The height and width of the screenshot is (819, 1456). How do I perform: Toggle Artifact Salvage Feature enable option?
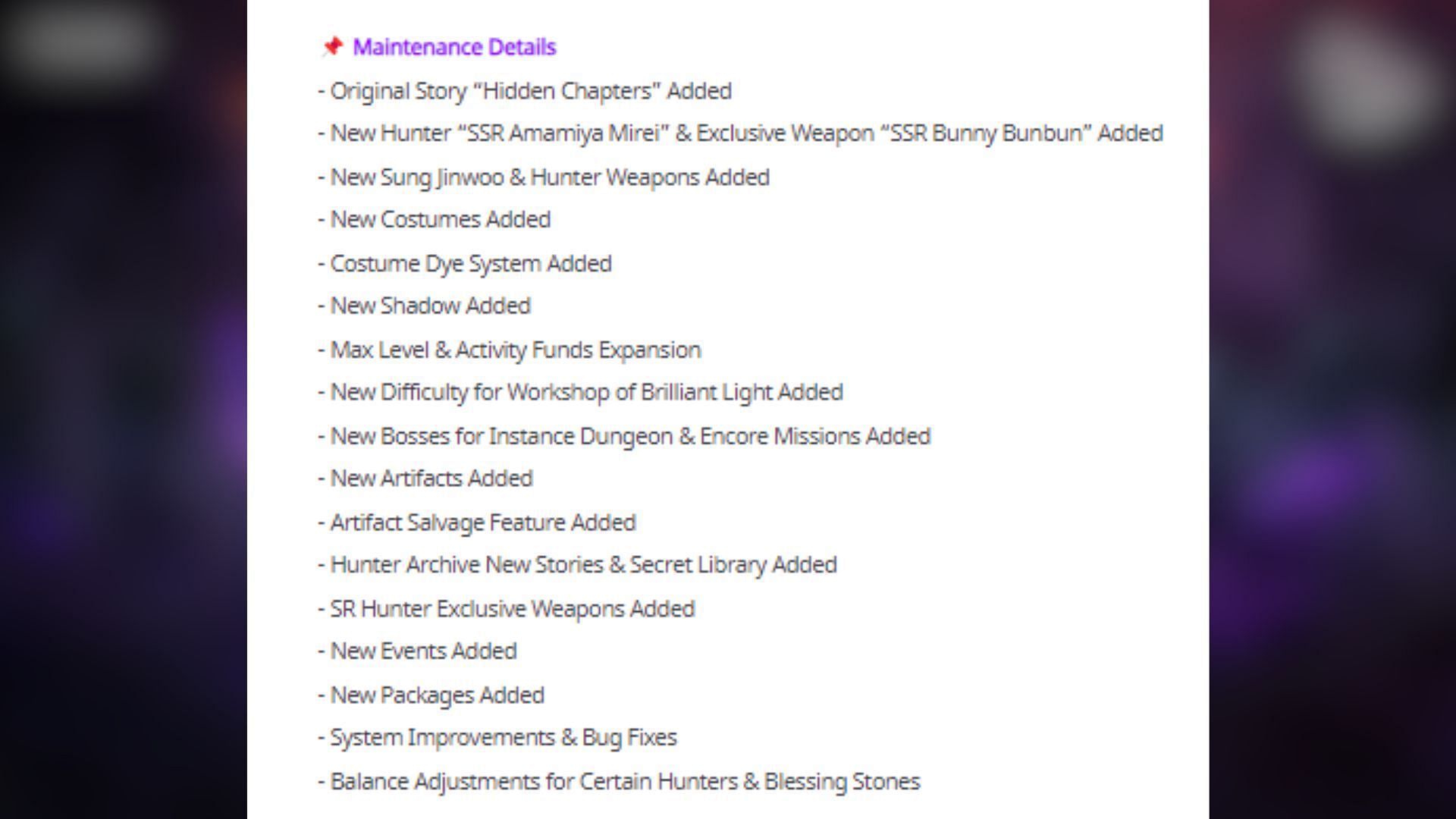click(483, 521)
